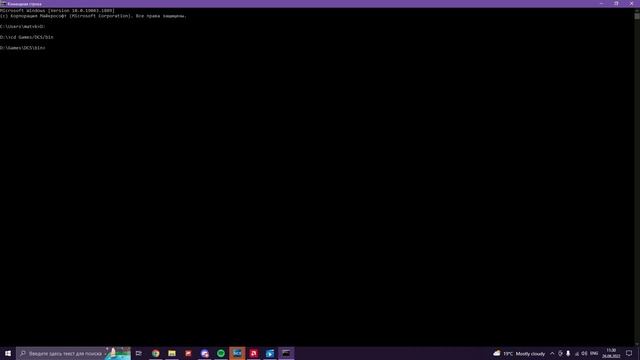
Task: Open the weather widget showing Mostly cloudy
Action: [519, 353]
